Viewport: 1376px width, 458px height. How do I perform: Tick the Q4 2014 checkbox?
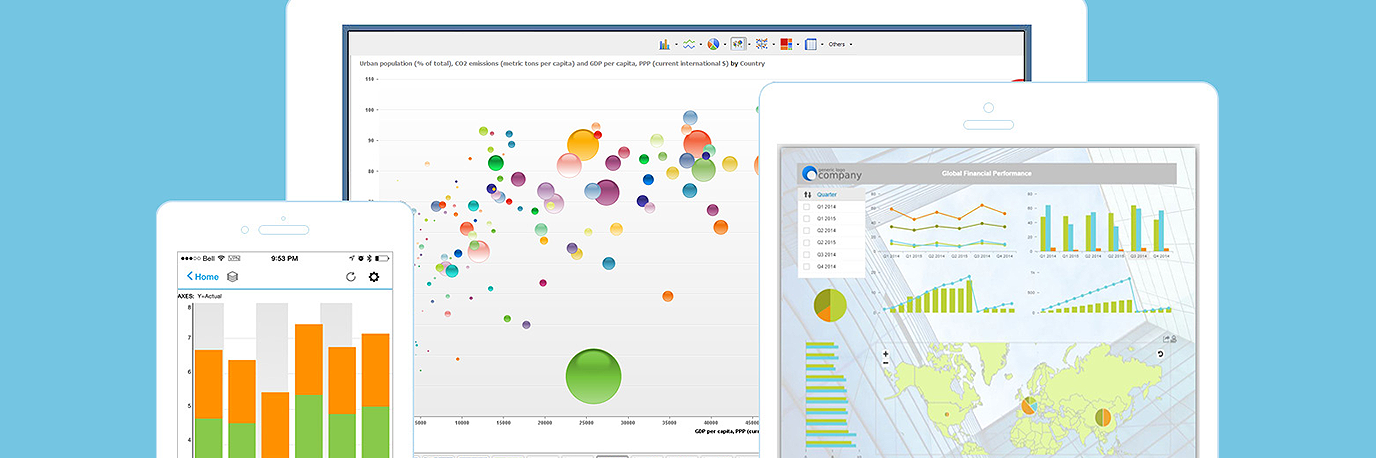pos(807,267)
